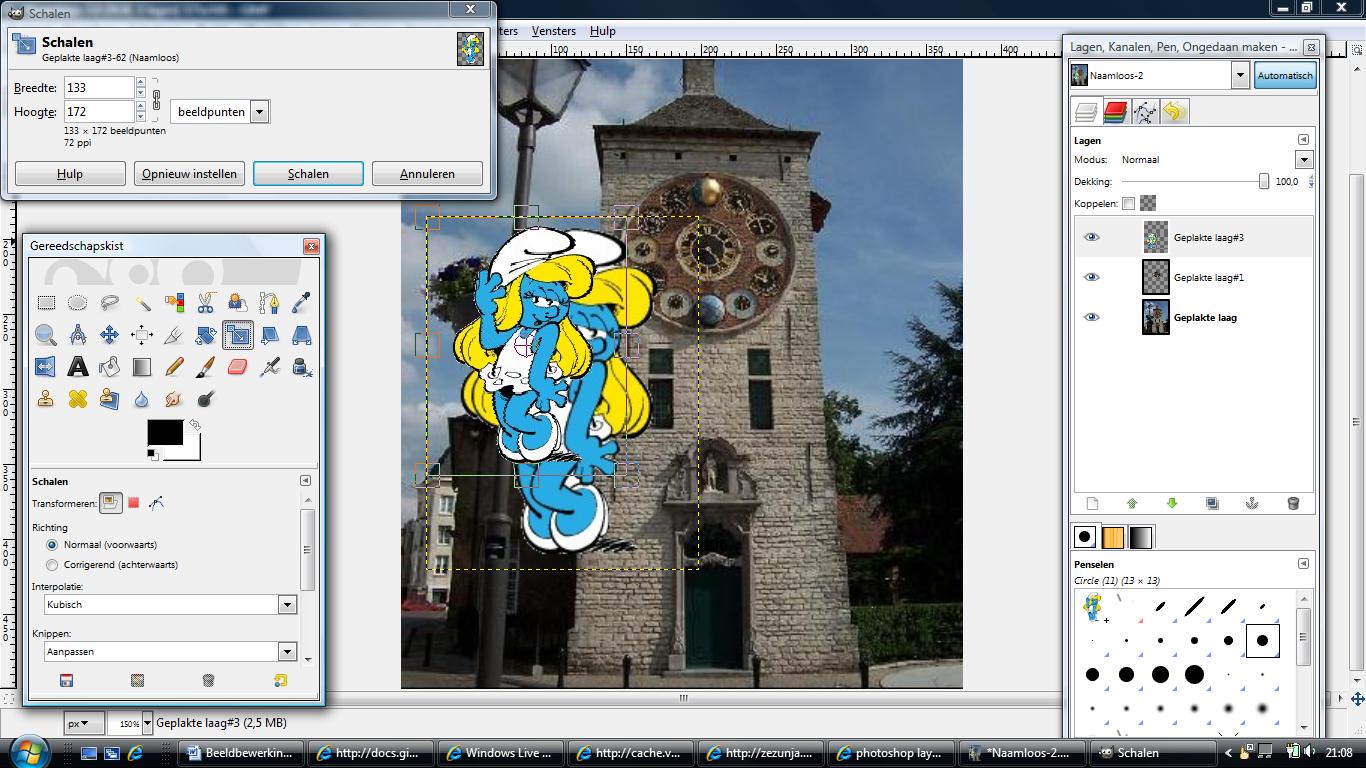Screen dimensions: 1366x768
Task: Open the Naamloos-2 image selector dropdown
Action: [1240, 75]
